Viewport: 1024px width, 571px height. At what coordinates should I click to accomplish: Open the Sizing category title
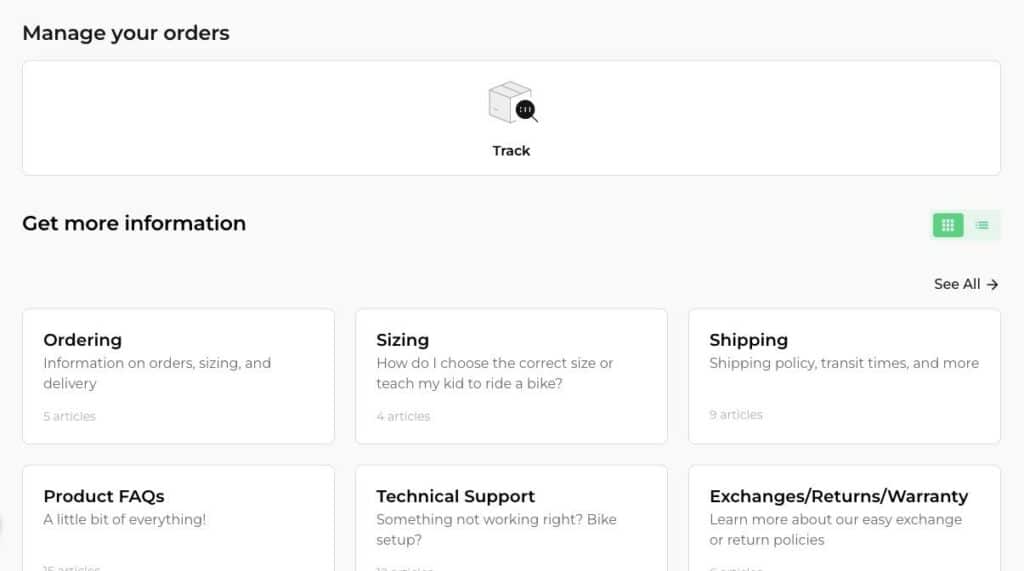[402, 340]
